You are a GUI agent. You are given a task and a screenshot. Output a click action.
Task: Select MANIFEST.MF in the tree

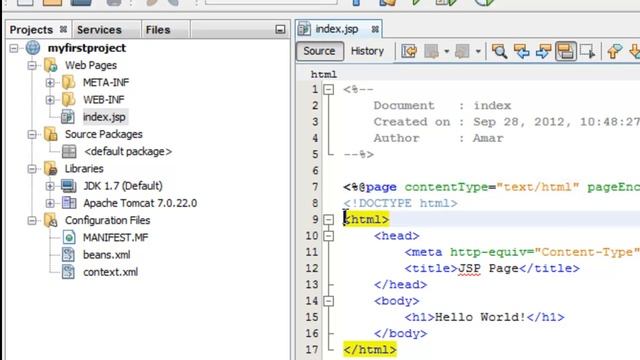(116, 238)
